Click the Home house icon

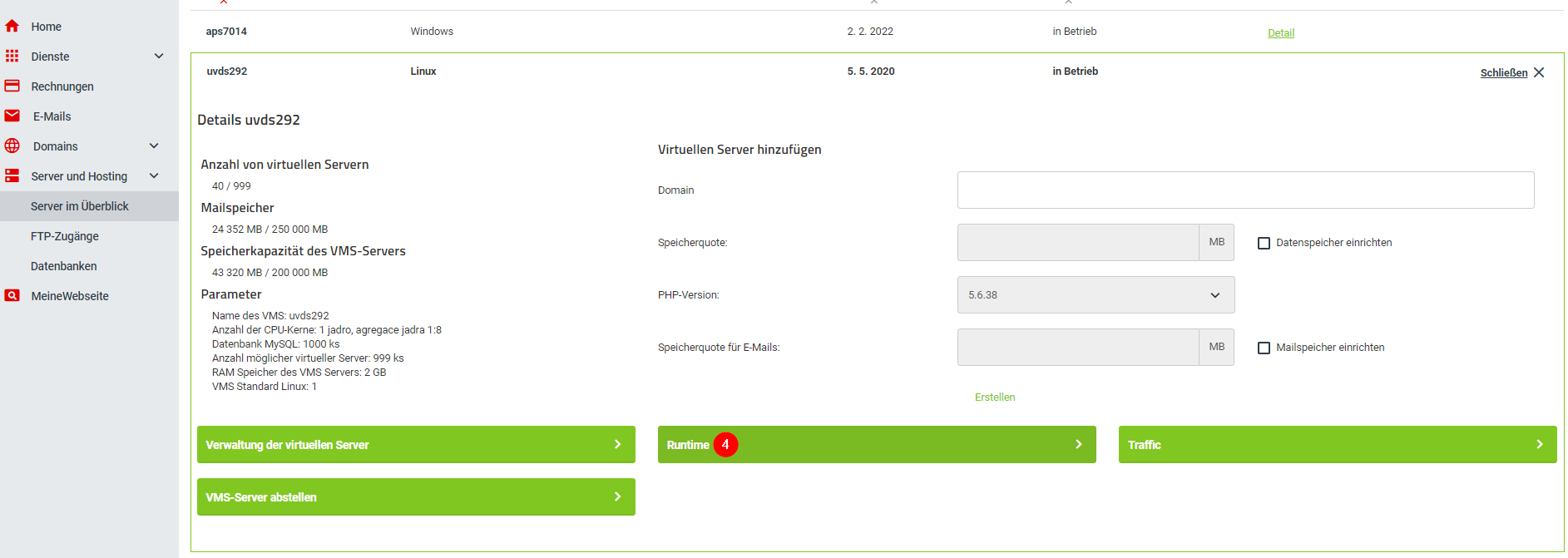[x=12, y=27]
